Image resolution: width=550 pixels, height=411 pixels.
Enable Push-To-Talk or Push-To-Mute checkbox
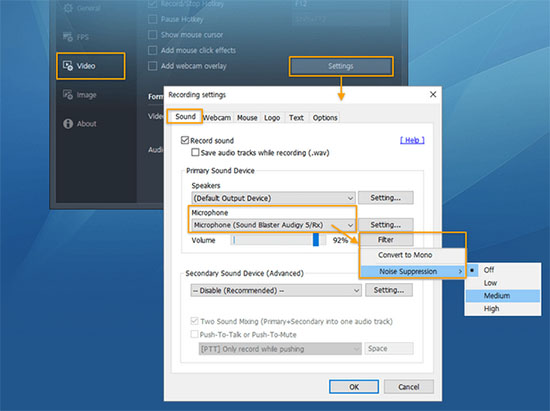tap(194, 334)
